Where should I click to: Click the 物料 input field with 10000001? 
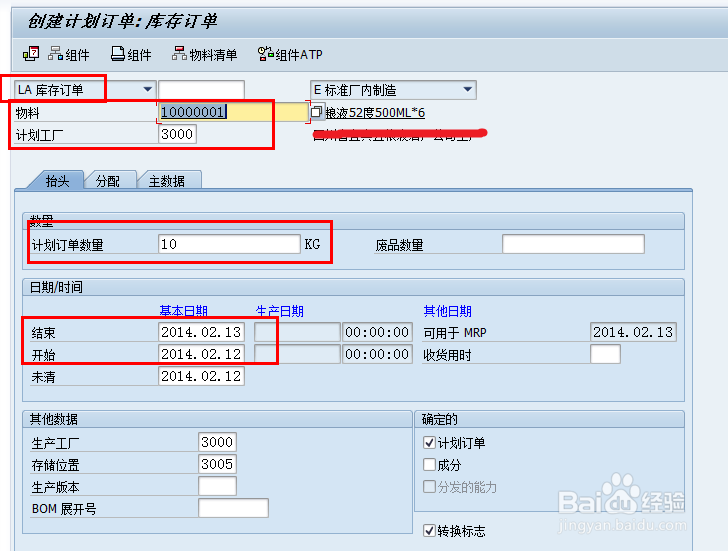click(x=233, y=112)
